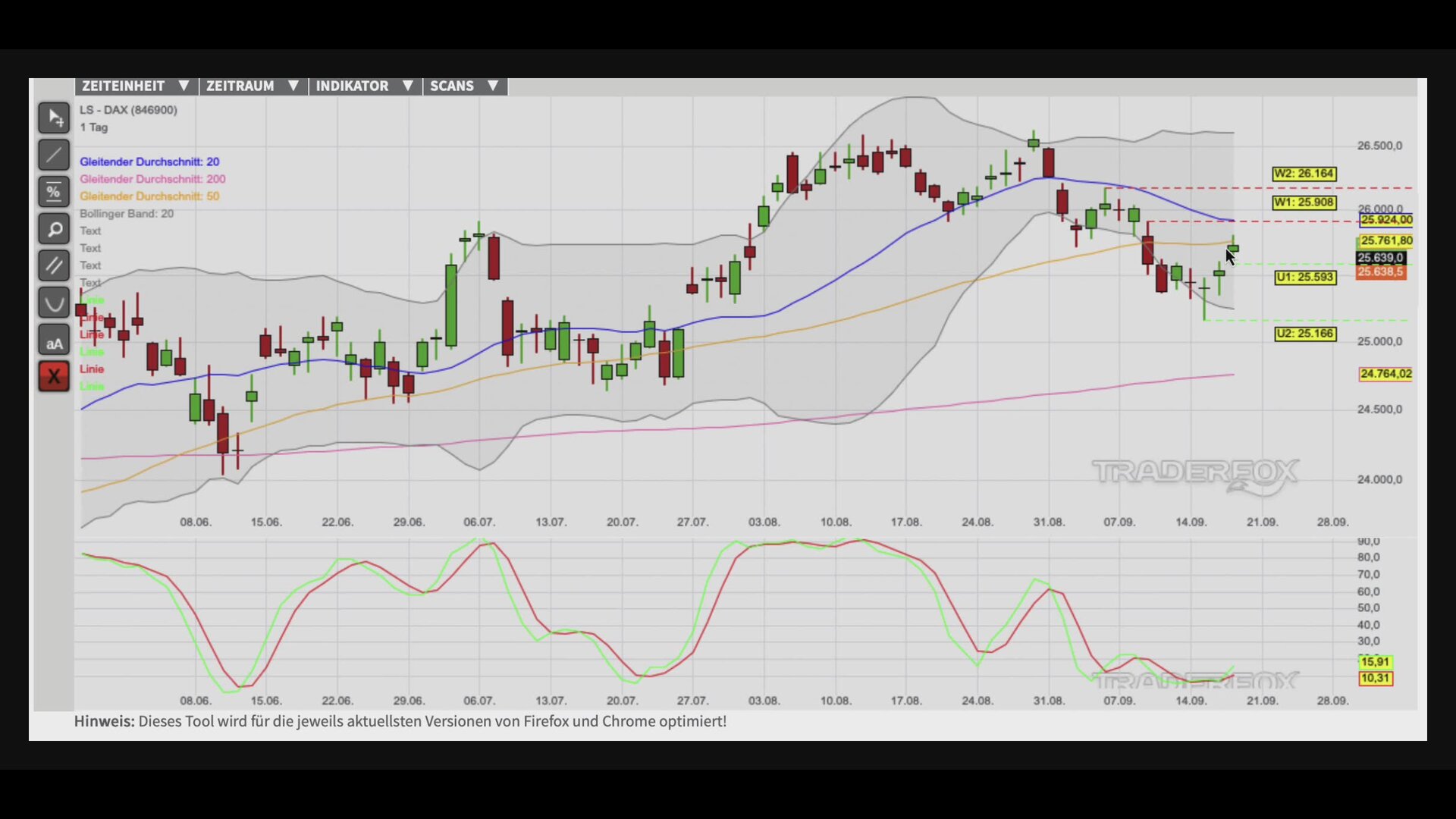Open the ZEITEINHEIT dropdown menu
This screenshot has height=819, width=1456.
pos(136,86)
